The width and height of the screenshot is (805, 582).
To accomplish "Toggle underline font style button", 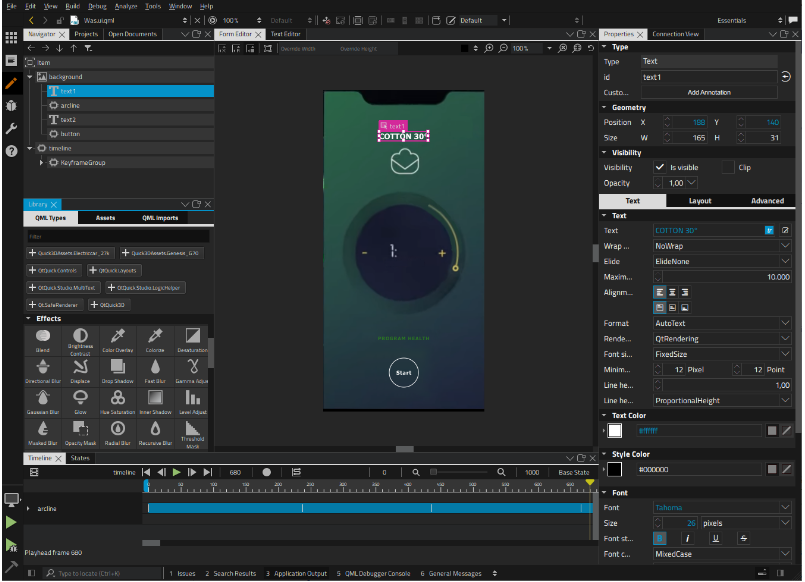I will coord(715,538).
